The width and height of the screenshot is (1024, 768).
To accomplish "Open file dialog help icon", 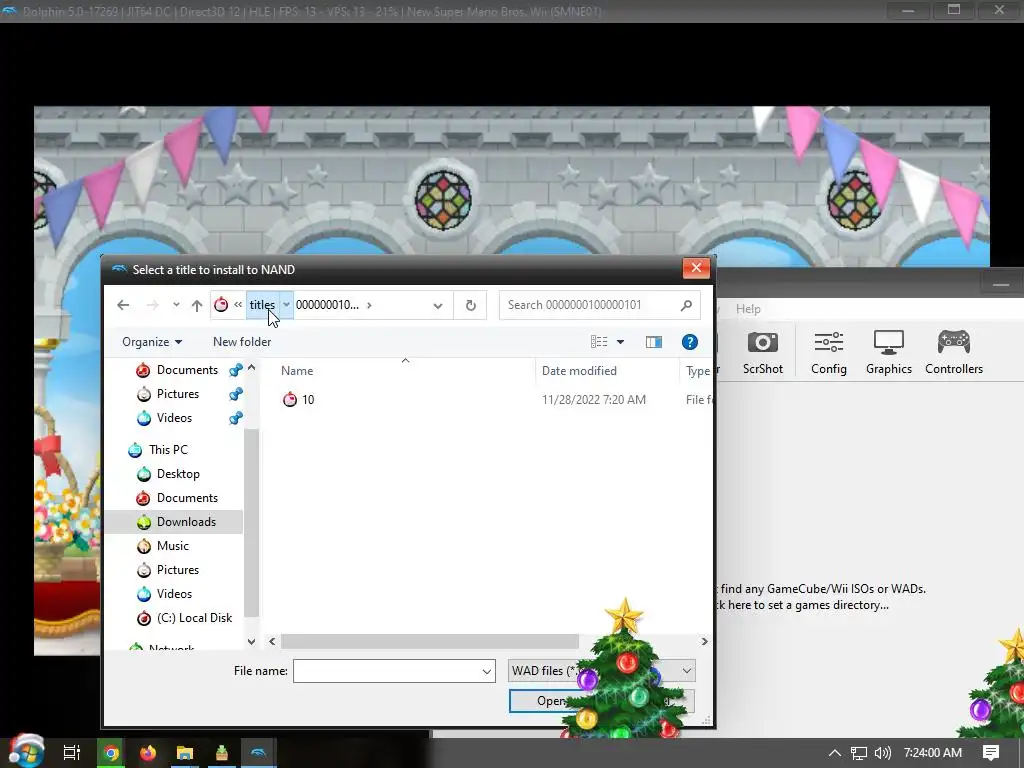I will 690,342.
